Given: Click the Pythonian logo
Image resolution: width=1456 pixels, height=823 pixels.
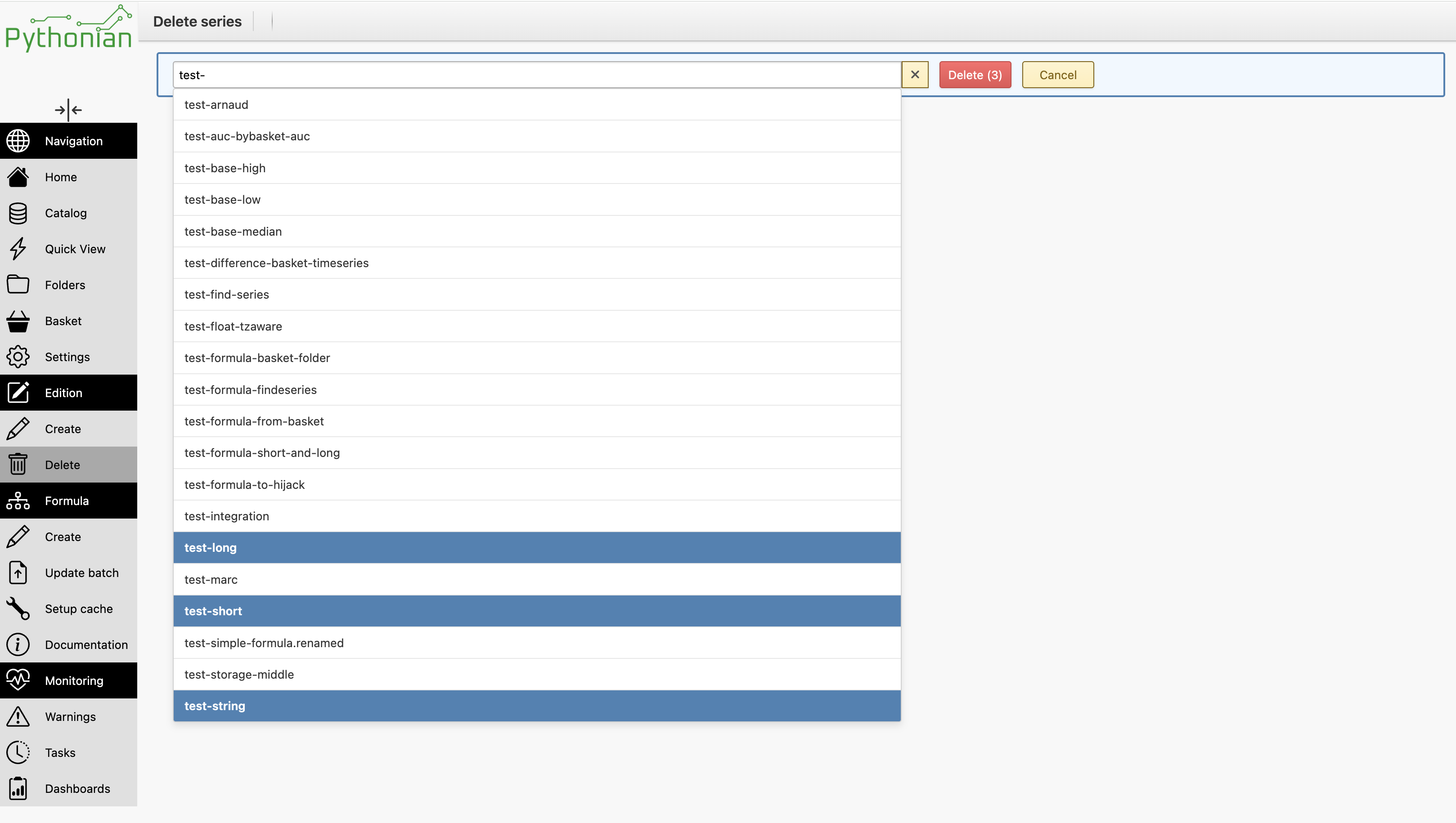Looking at the screenshot, I should tap(68, 28).
